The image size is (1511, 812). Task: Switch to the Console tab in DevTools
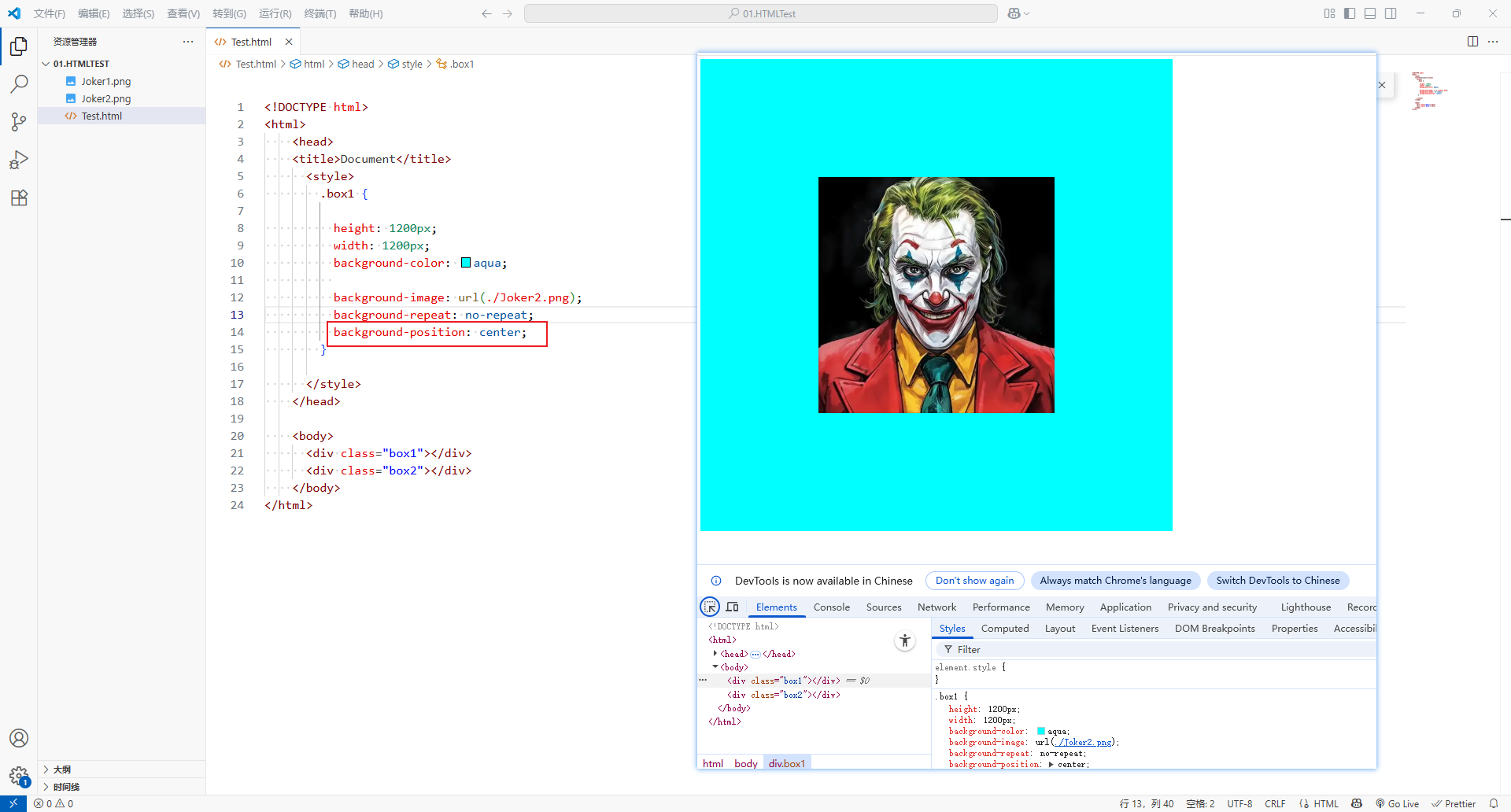coord(832,607)
